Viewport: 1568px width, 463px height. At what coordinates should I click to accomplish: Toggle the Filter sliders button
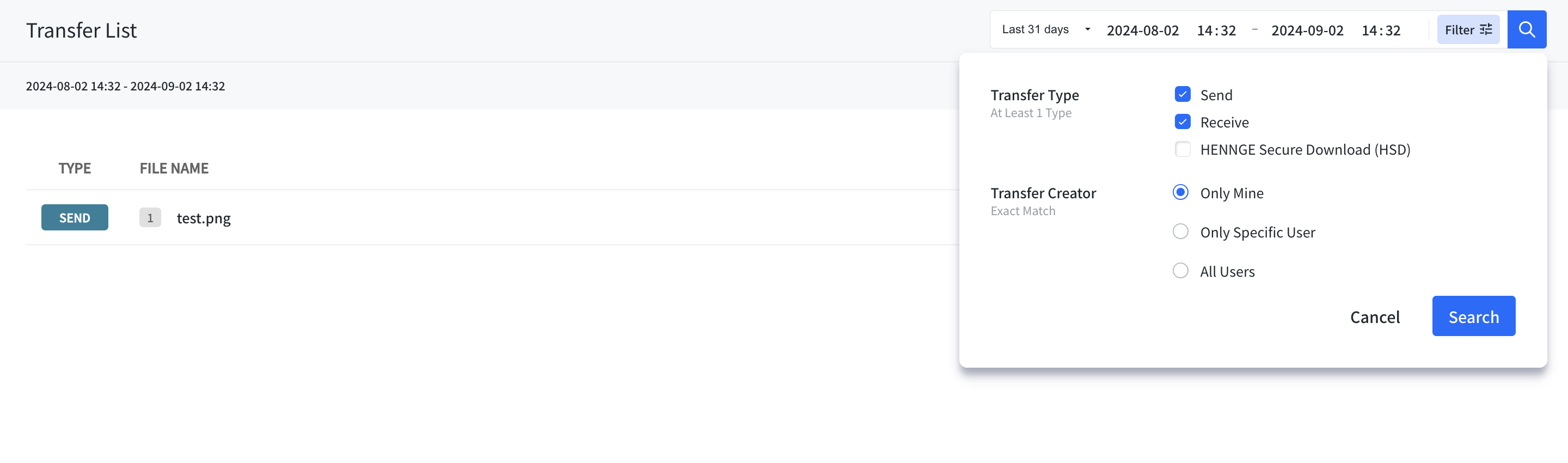tap(1468, 29)
